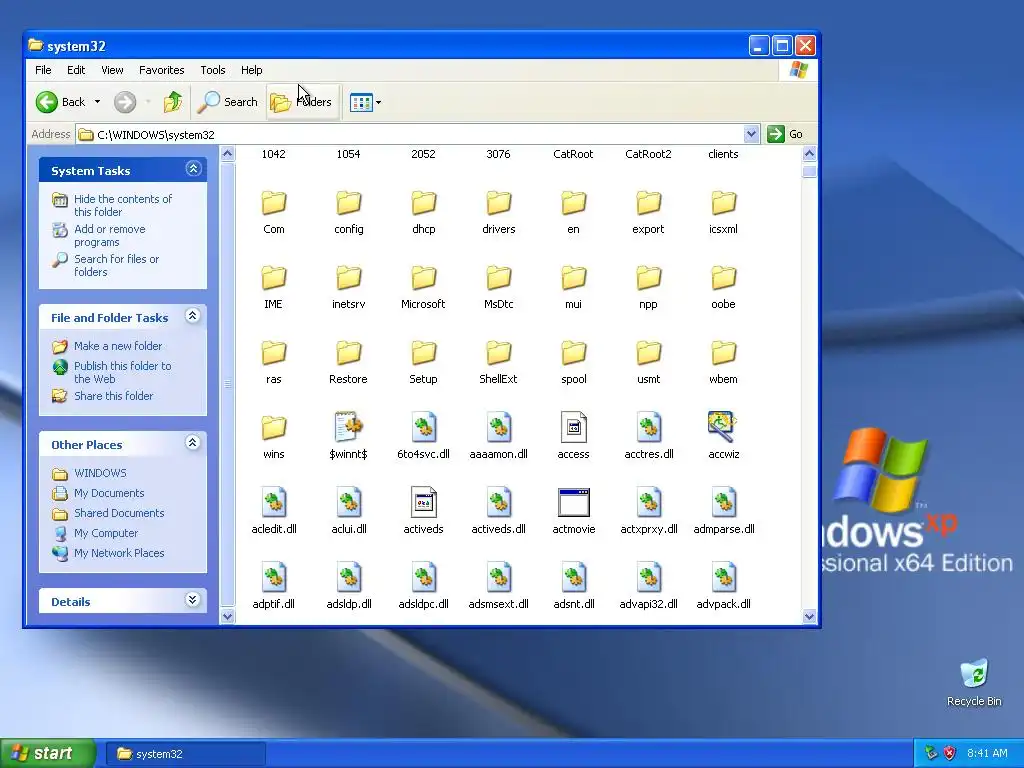The width and height of the screenshot is (1024, 768).
Task: Select the access file icon
Action: (x=573, y=428)
